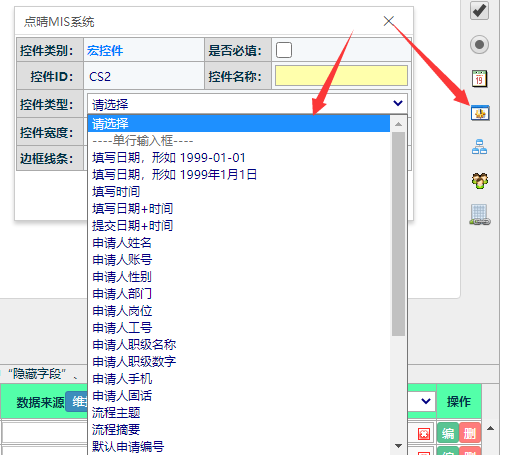Click the green 编 edit button
Viewport: 507px width, 455px height.
[x=448, y=433]
